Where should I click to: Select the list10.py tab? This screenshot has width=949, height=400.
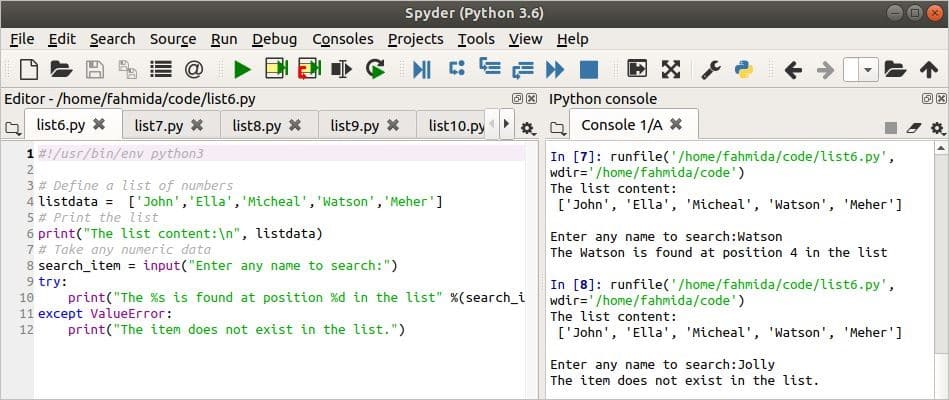coord(450,125)
